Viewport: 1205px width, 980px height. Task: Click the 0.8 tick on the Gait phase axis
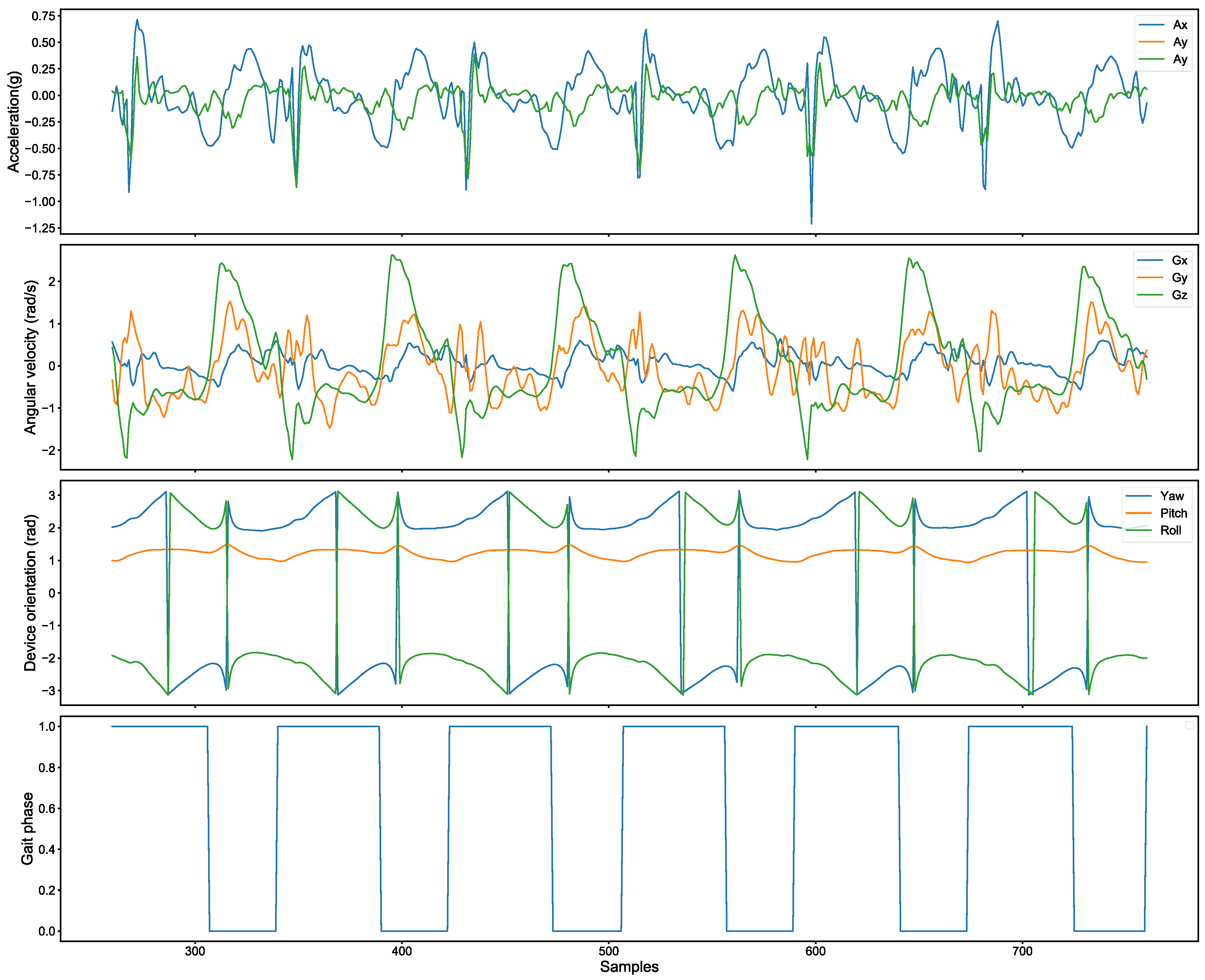[x=46, y=768]
